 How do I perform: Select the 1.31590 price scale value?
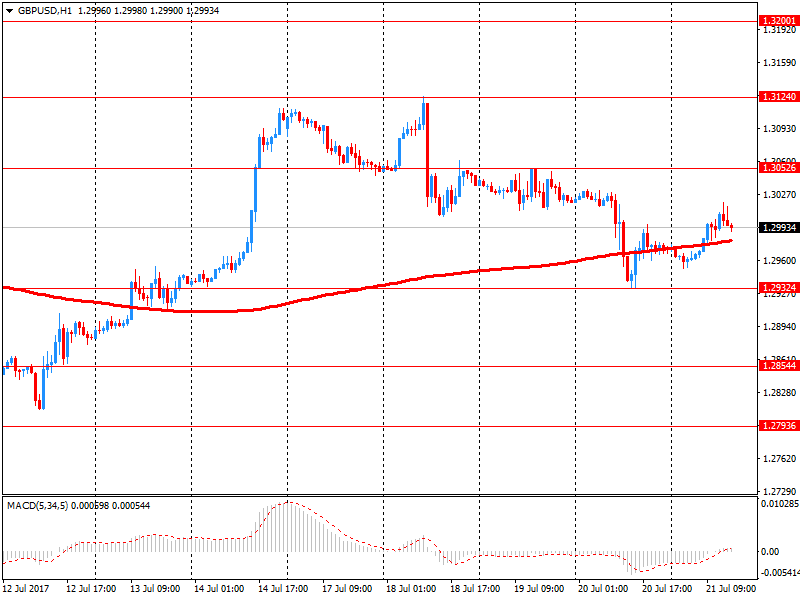pyautogui.click(x=780, y=63)
